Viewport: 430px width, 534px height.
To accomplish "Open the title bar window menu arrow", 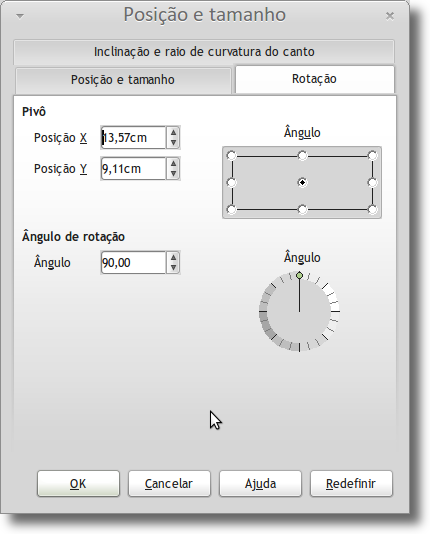I will tap(20, 16).
